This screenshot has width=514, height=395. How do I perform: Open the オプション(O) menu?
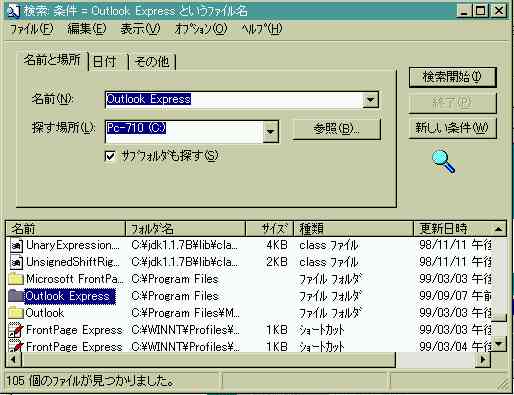click(201, 29)
